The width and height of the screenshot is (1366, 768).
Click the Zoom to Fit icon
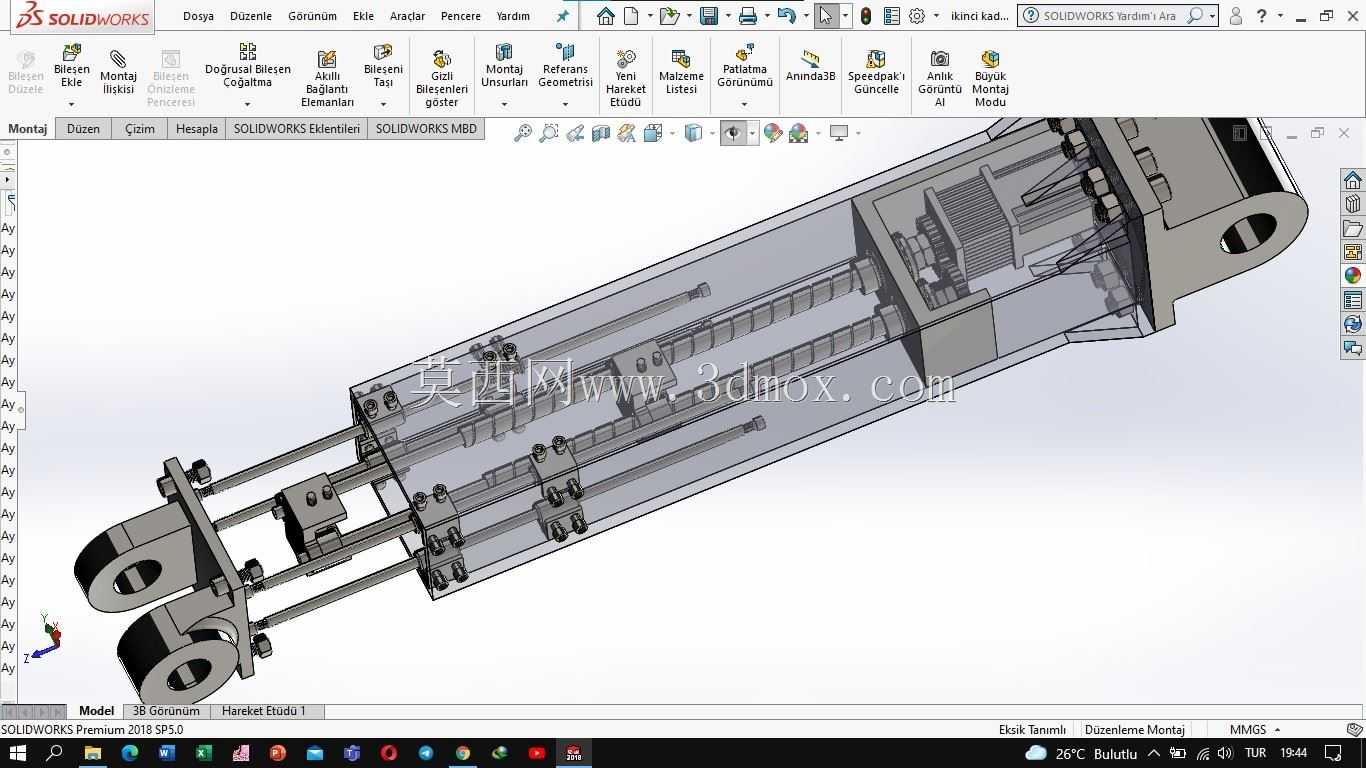522,133
